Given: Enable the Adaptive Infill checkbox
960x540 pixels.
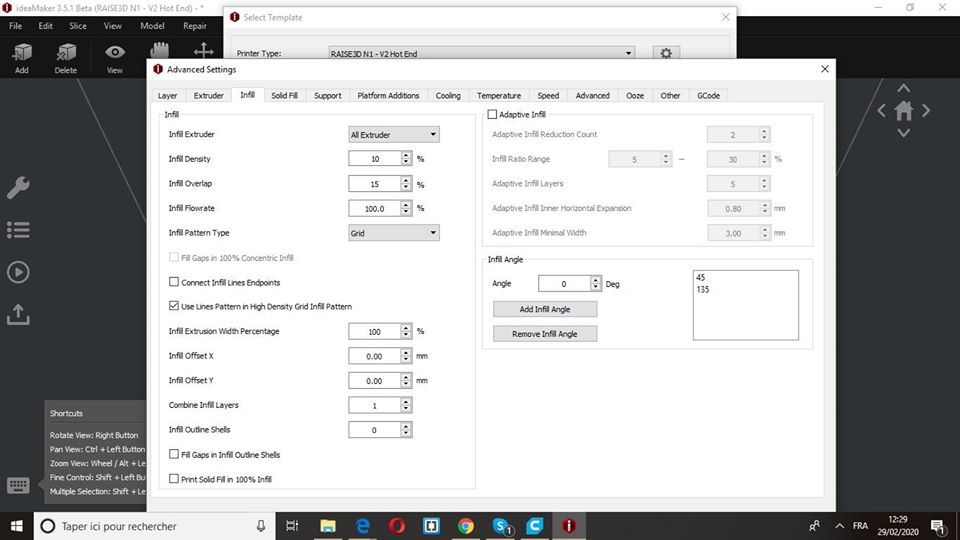Looking at the screenshot, I should (x=492, y=114).
